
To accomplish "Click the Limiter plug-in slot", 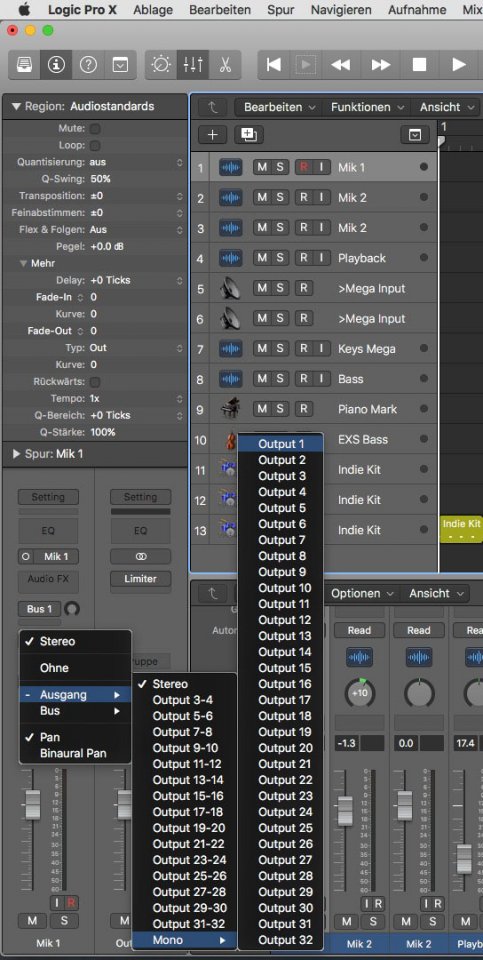I will [141, 579].
